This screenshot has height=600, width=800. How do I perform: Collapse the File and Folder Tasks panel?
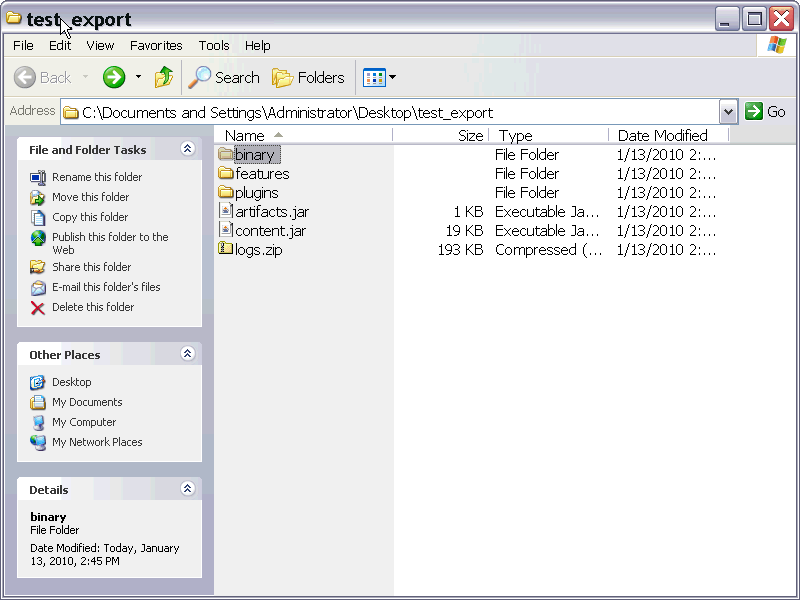tap(187, 148)
